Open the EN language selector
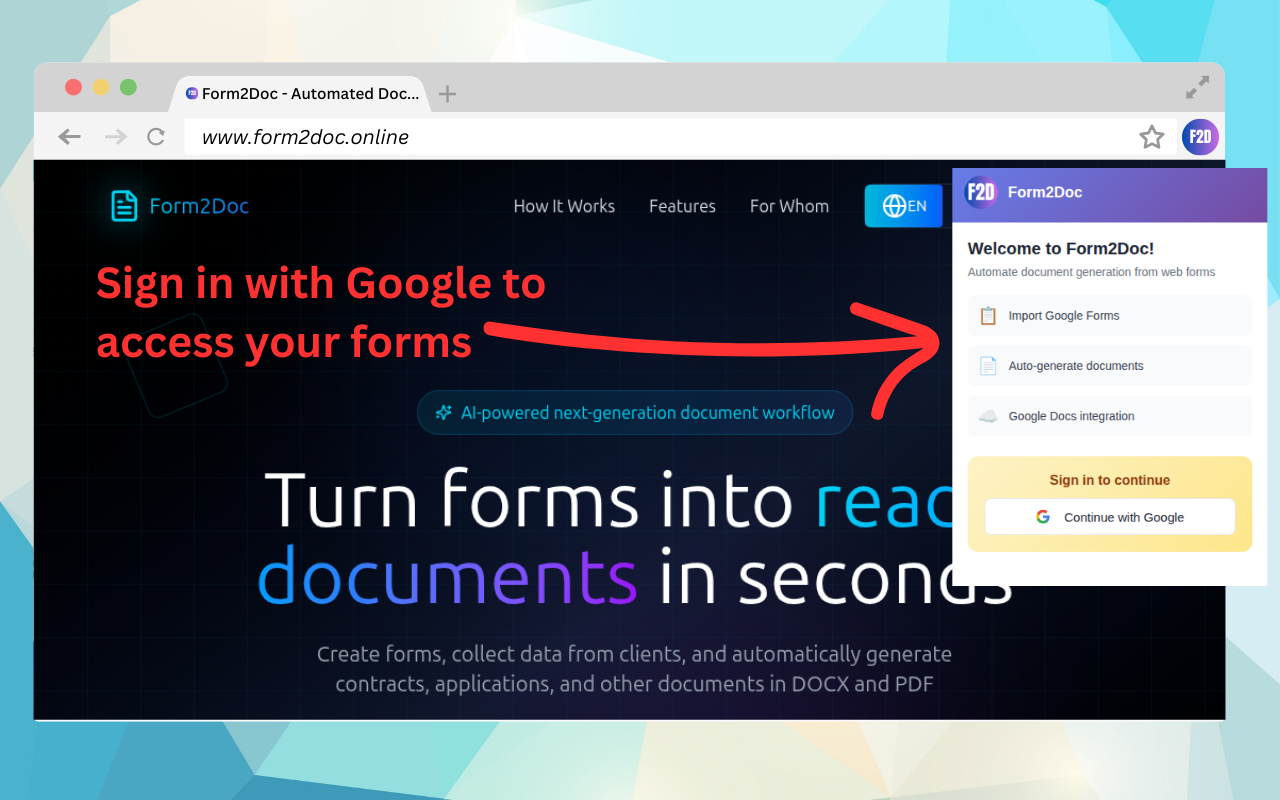This screenshot has height=800, width=1280. (x=904, y=206)
